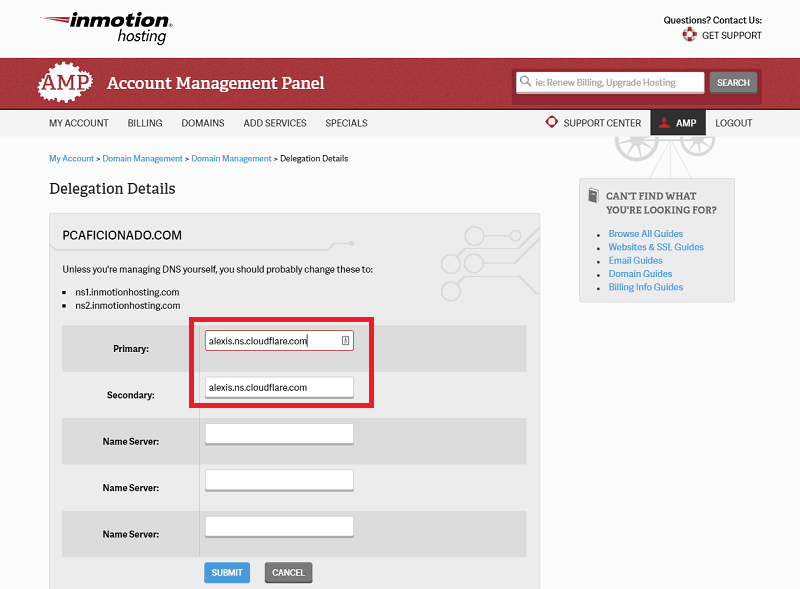This screenshot has height=589, width=800.
Task: Click the lifebuoy Get Support icon
Action: (689, 35)
